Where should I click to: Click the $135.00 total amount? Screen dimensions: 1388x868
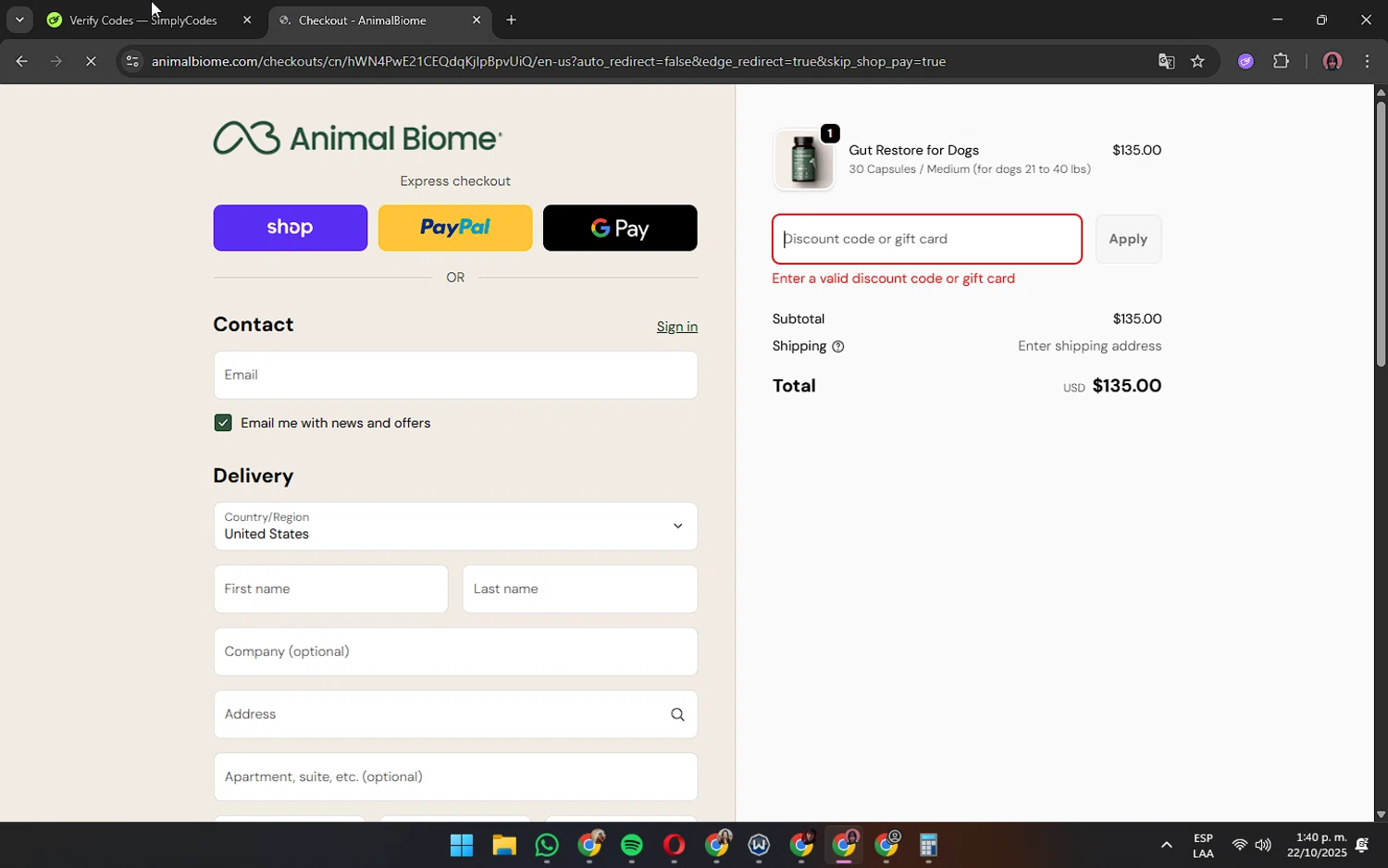[x=1127, y=386]
